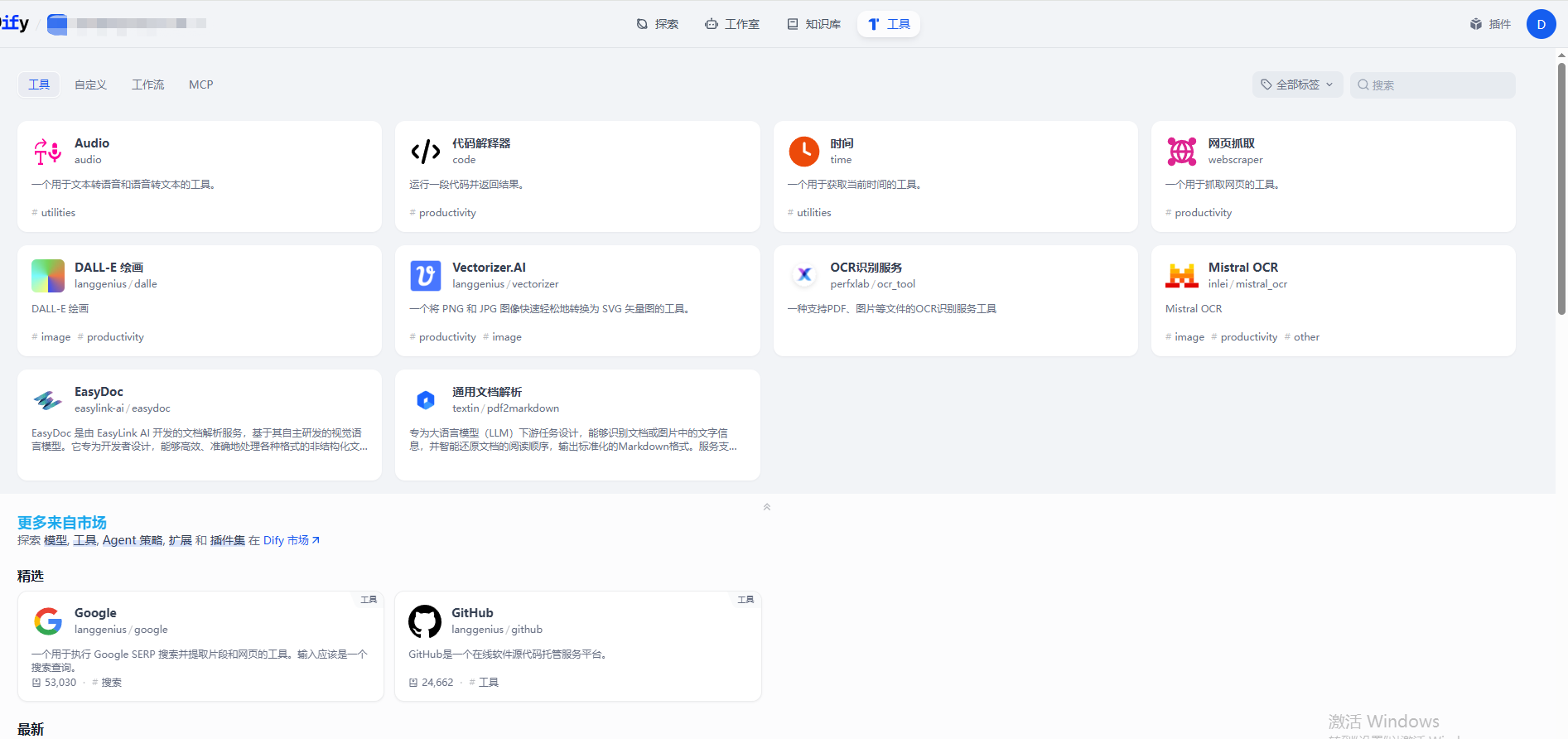This screenshot has height=739, width=1568.
Task: Open the 全部标签 dropdown
Action: click(x=1297, y=85)
